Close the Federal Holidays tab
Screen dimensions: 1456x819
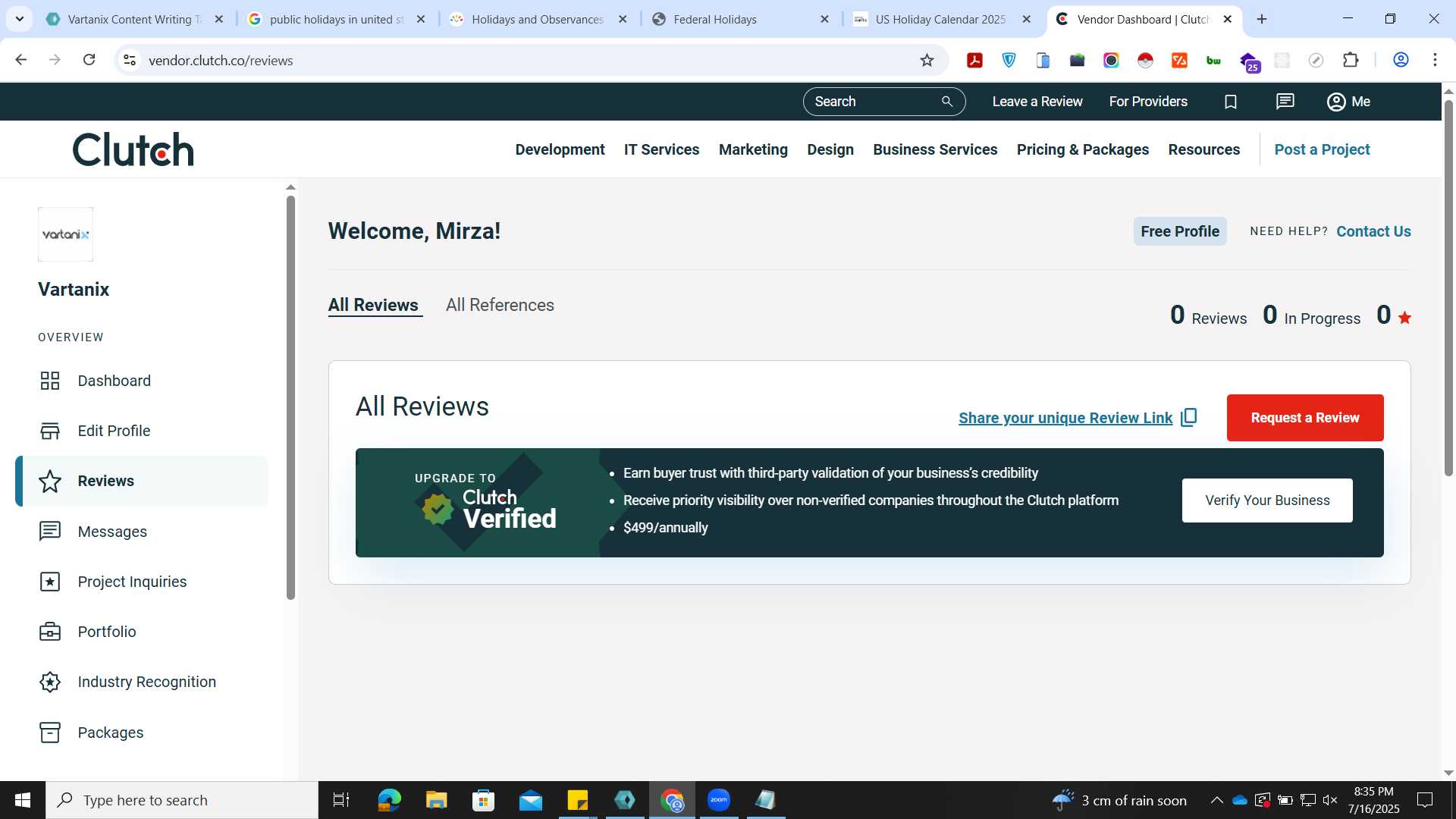[x=824, y=19]
